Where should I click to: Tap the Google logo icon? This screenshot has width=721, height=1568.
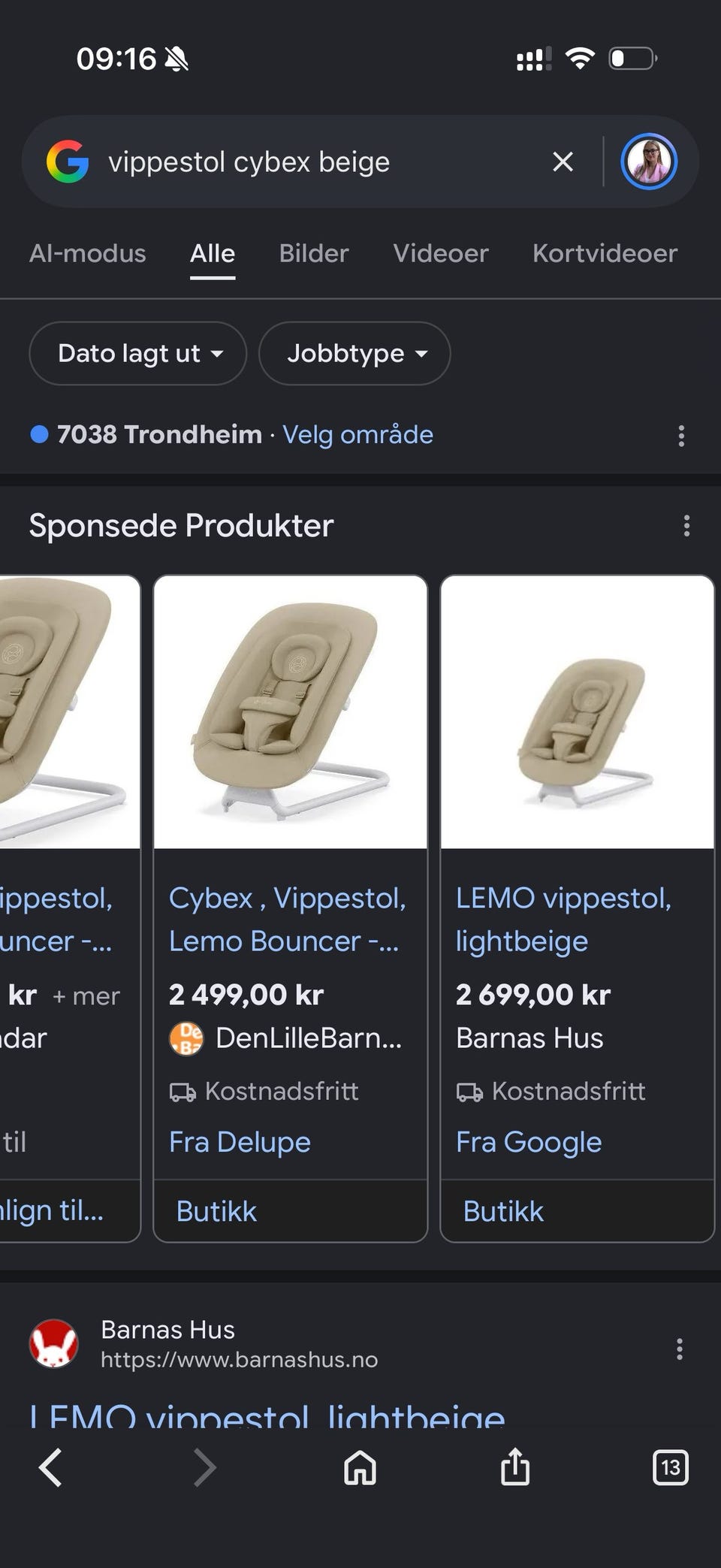coord(68,162)
